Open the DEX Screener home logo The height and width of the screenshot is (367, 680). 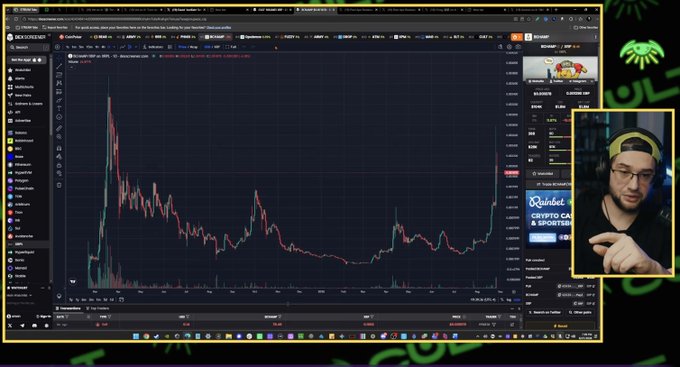(26, 37)
